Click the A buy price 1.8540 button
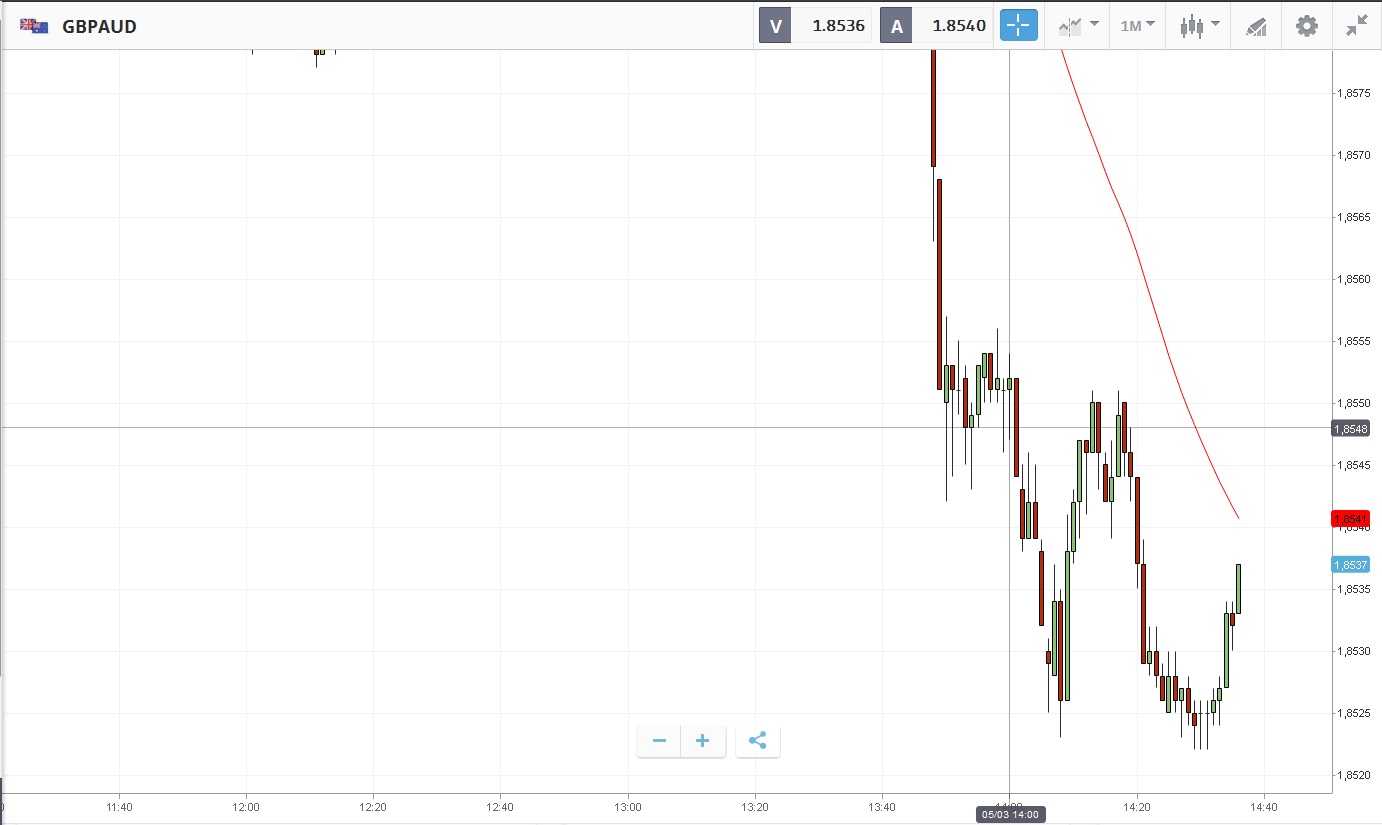This screenshot has height=825, width=1382. 936,26
